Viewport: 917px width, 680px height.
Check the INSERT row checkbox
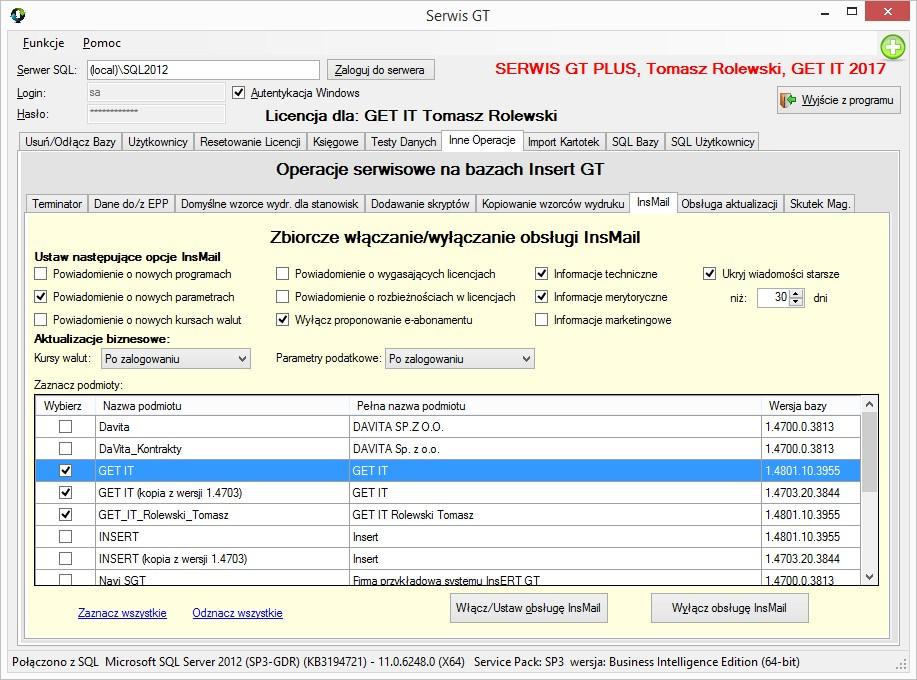pyautogui.click(x=66, y=537)
